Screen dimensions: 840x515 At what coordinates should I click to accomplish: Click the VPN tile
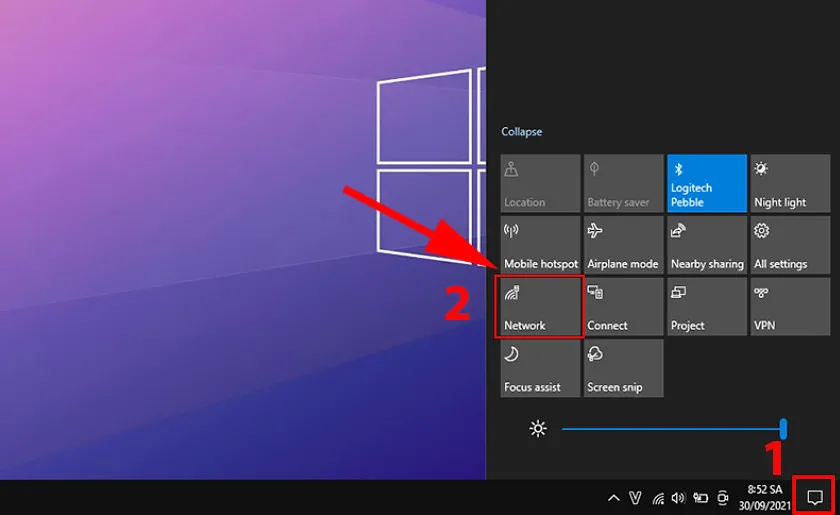pyautogui.click(x=790, y=307)
